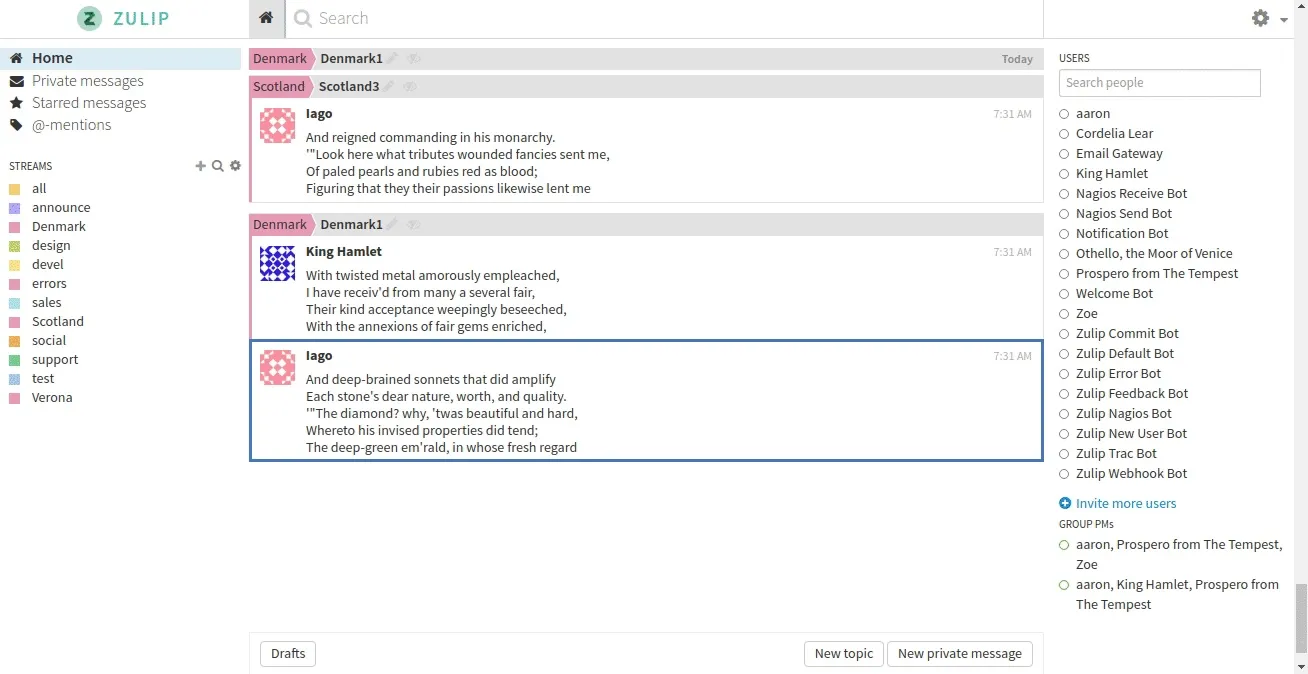
Task: Select Cordelia Lear in the users list
Action: pos(1114,134)
